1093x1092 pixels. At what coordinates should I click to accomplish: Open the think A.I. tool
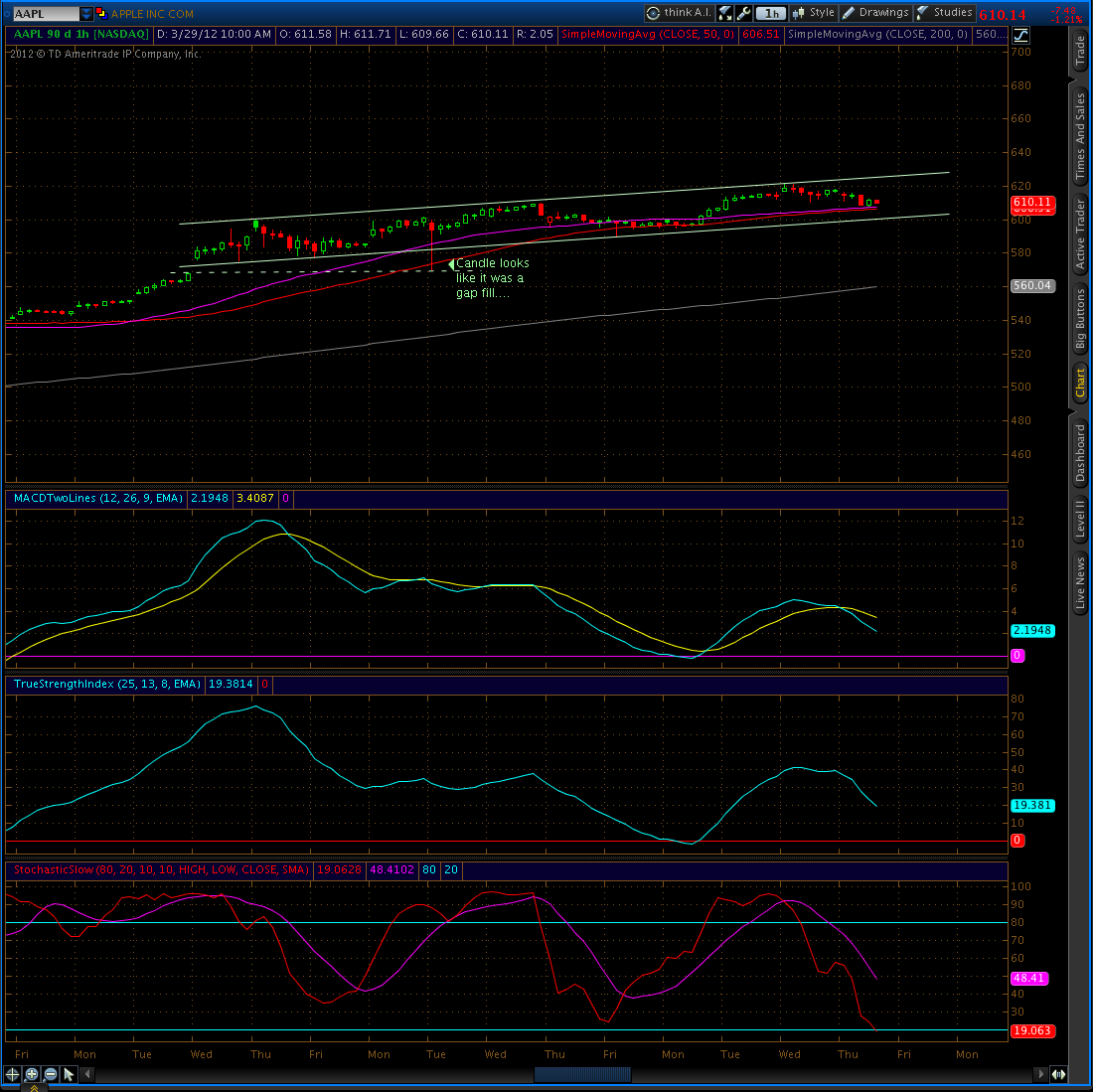click(x=679, y=13)
